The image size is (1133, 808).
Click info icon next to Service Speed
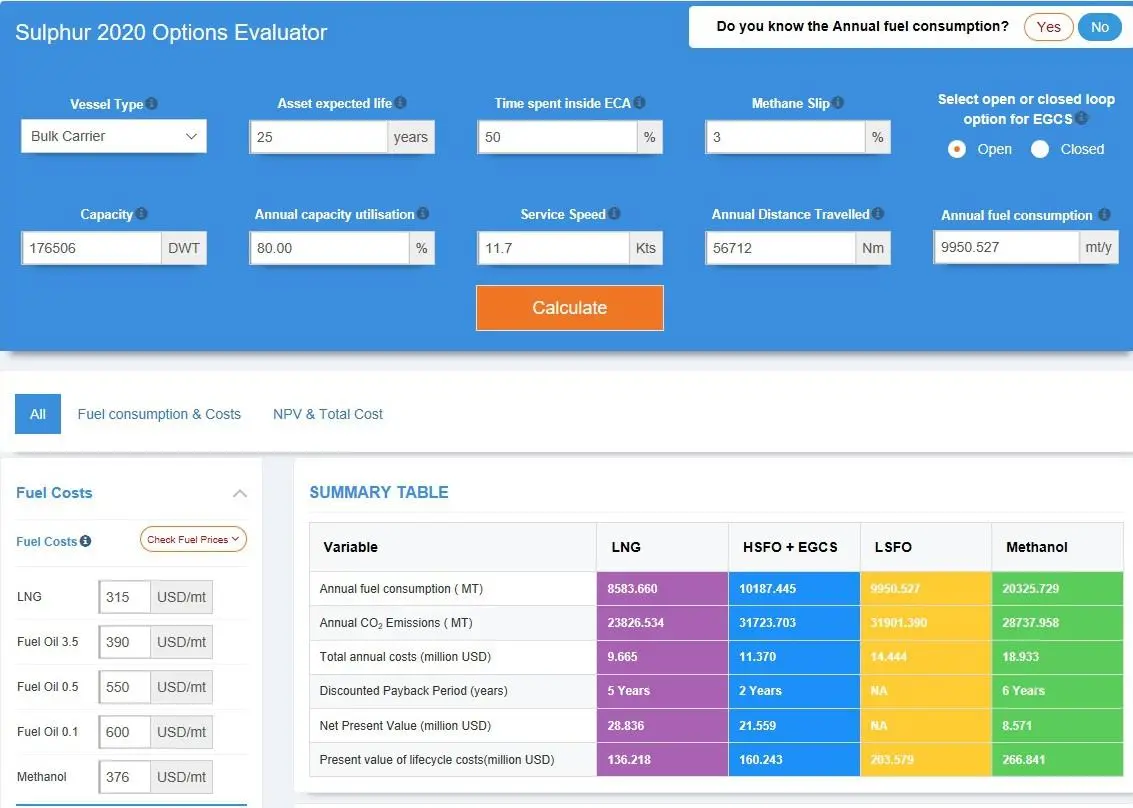coord(614,213)
